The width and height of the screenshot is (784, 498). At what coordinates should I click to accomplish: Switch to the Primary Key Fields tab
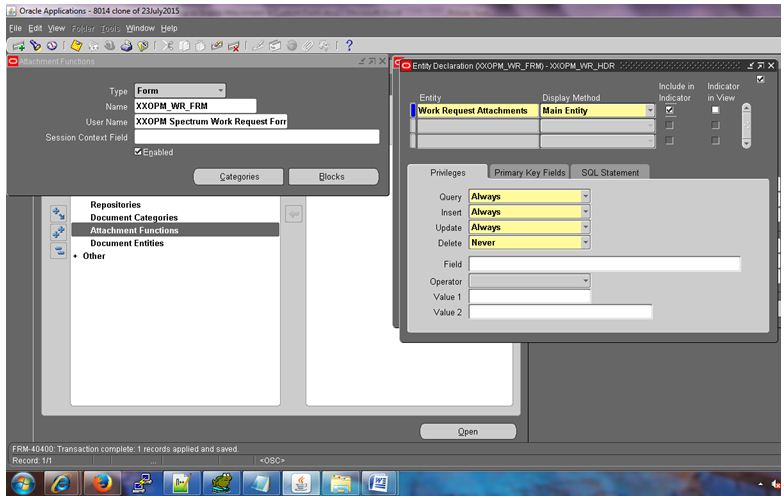[530, 172]
